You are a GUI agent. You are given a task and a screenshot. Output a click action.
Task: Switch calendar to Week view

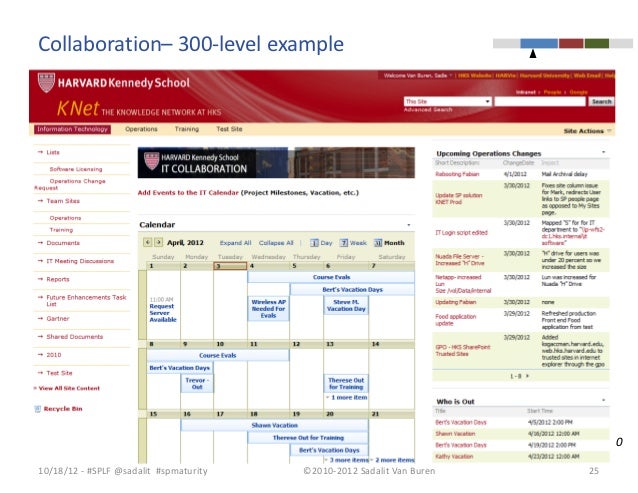pyautogui.click(x=353, y=243)
